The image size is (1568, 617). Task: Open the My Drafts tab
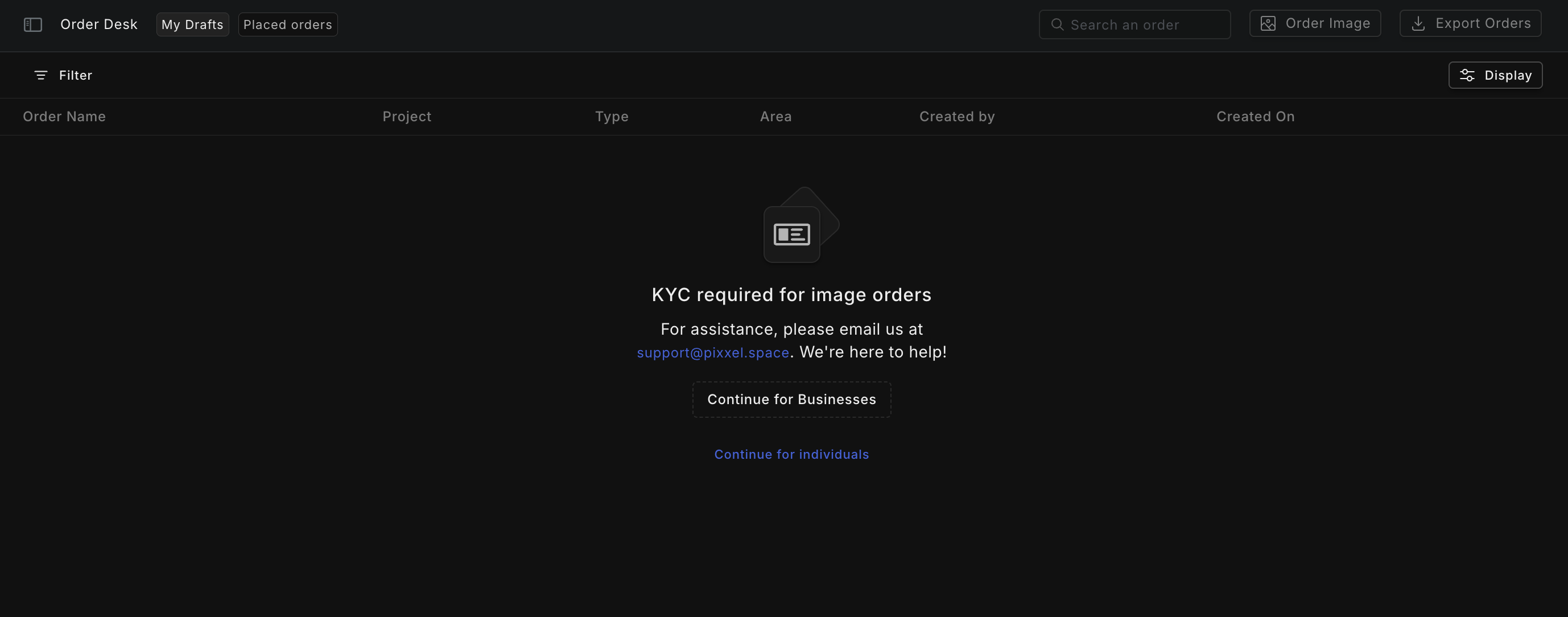point(192,24)
